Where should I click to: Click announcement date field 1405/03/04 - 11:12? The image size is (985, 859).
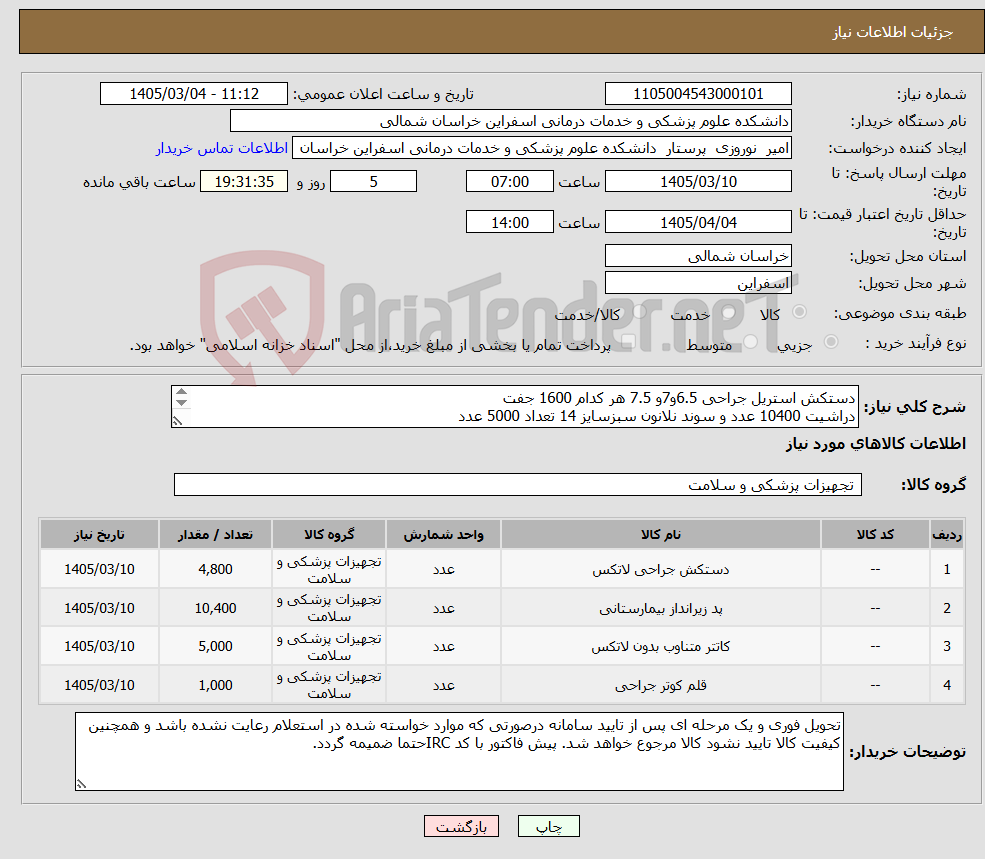point(193,94)
